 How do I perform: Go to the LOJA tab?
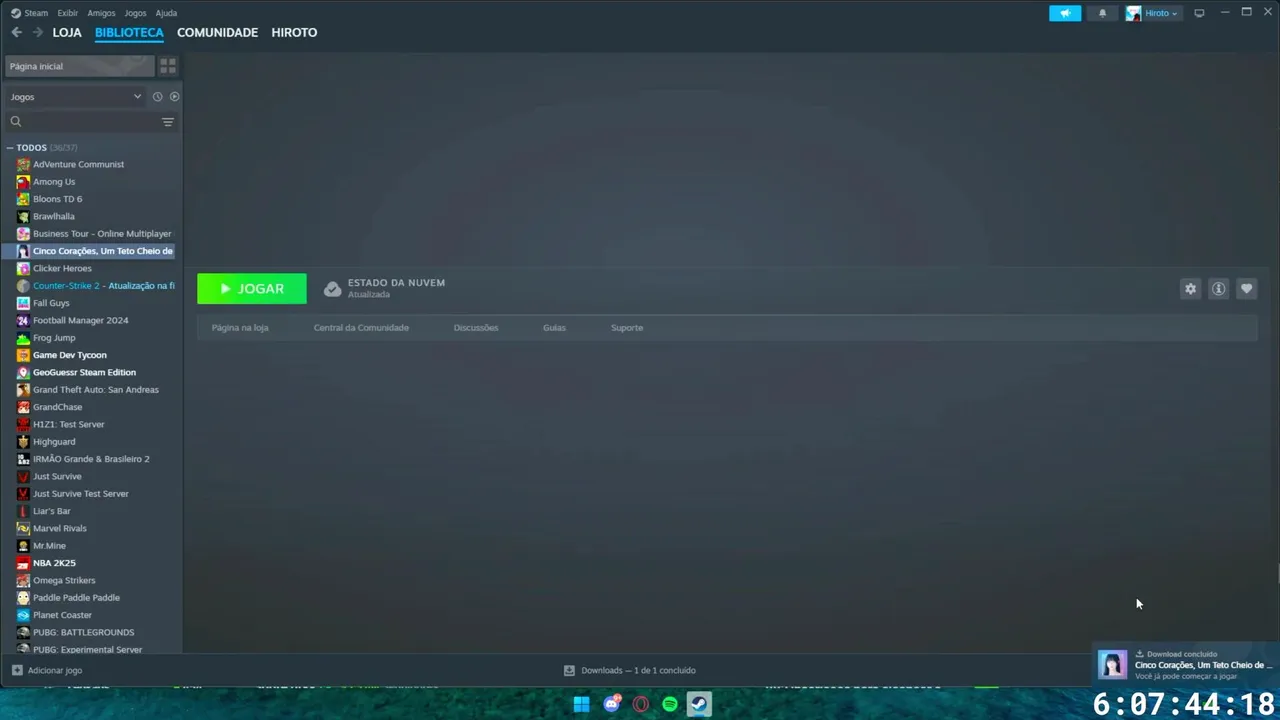tap(67, 32)
